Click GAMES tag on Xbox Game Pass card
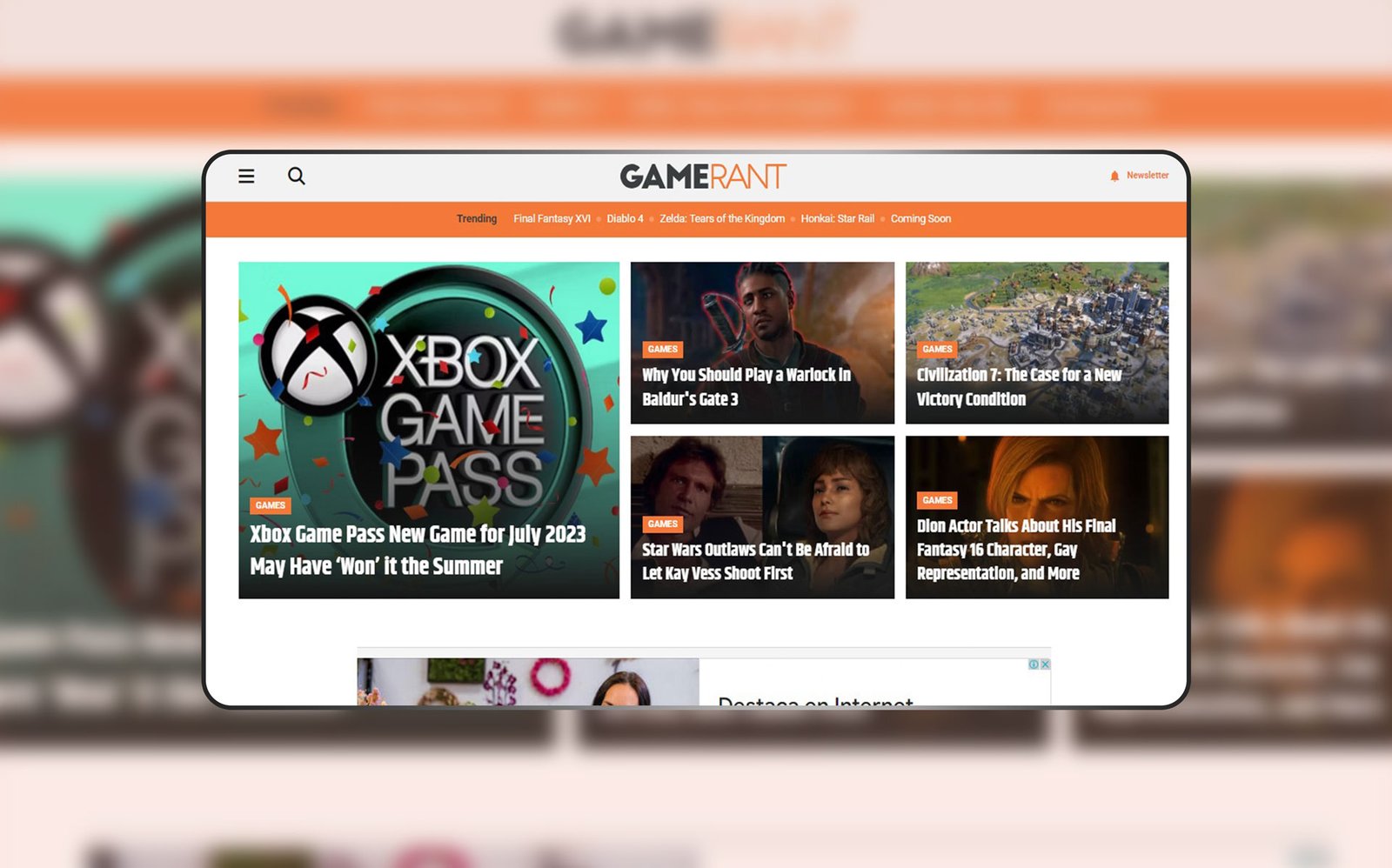Image resolution: width=1392 pixels, height=868 pixels. [271, 505]
